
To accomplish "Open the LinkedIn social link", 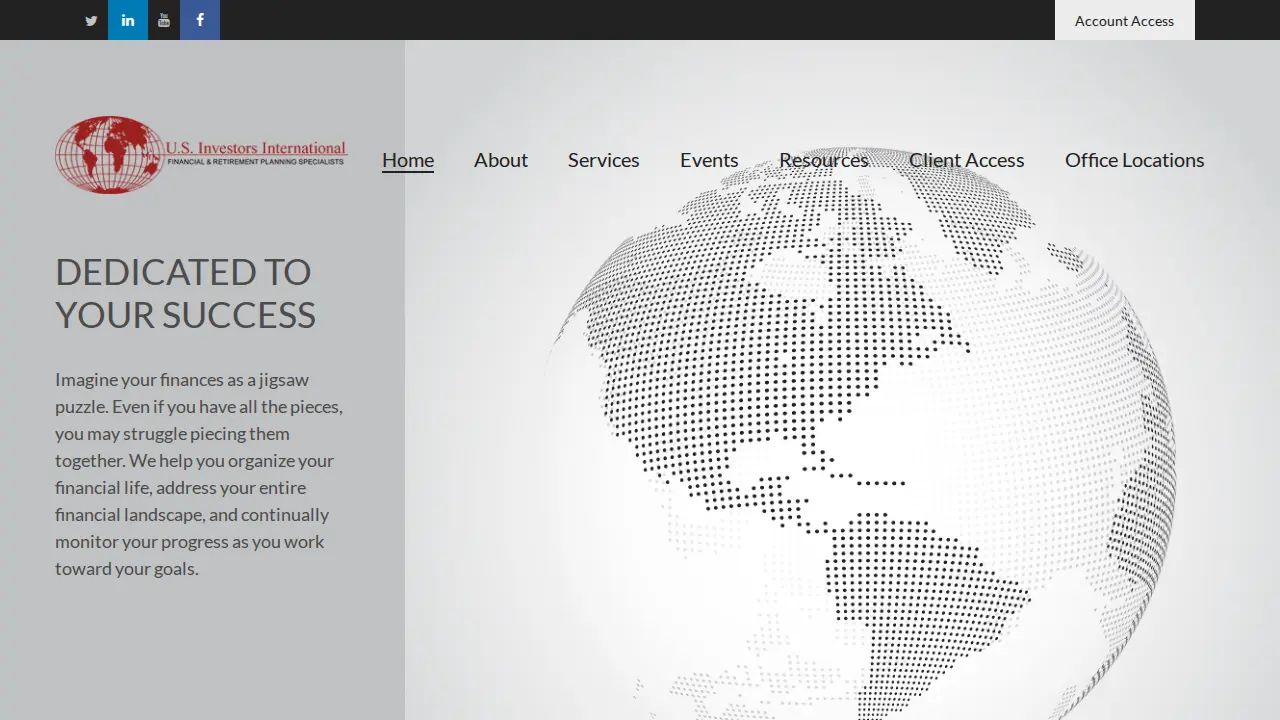I will 128,20.
